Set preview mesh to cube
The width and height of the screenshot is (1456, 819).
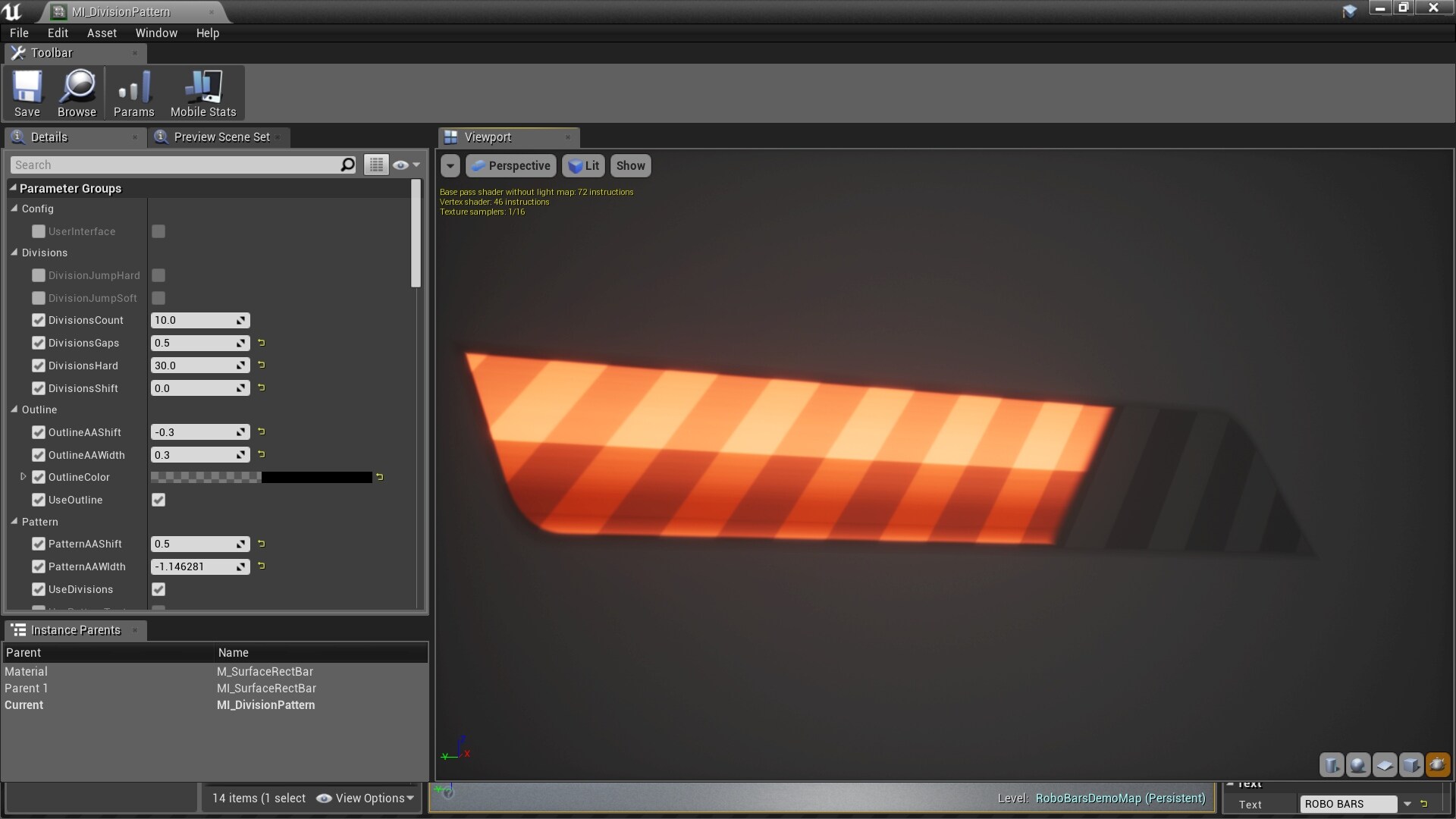(x=1411, y=764)
